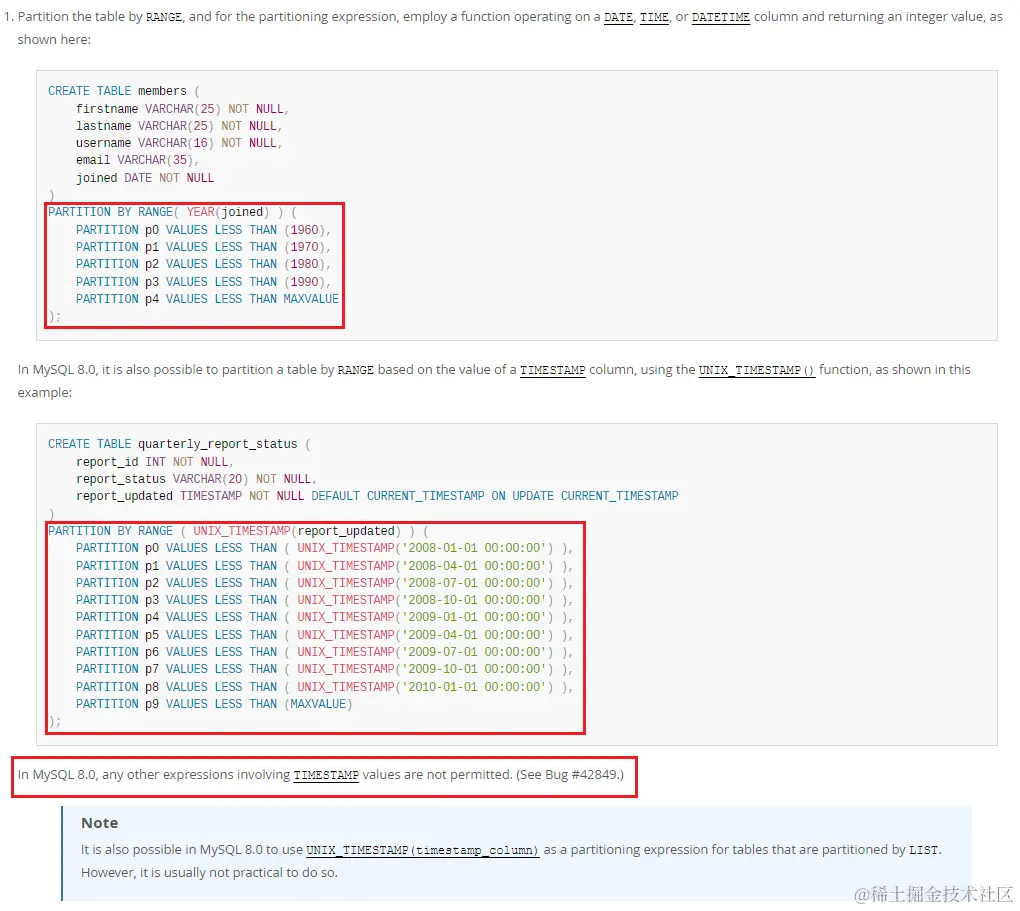Image resolution: width=1020 pixels, height=911 pixels.
Task: Click 'p4 VALUES LESS THAN MAXVALUE' line
Action: click(207, 299)
